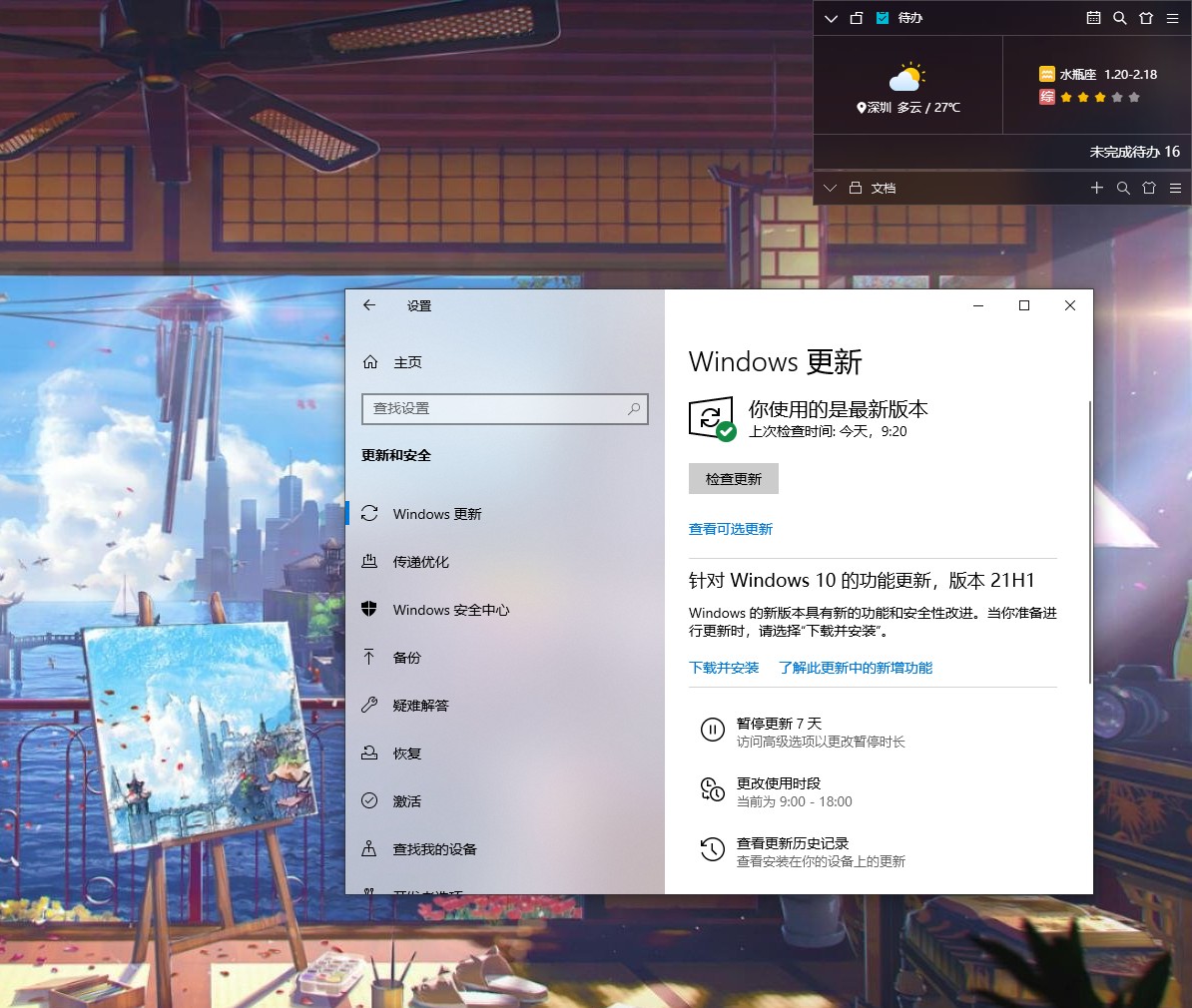Click the wrench icon for 疑难解答
The width and height of the screenshot is (1192, 1008).
pyautogui.click(x=369, y=705)
